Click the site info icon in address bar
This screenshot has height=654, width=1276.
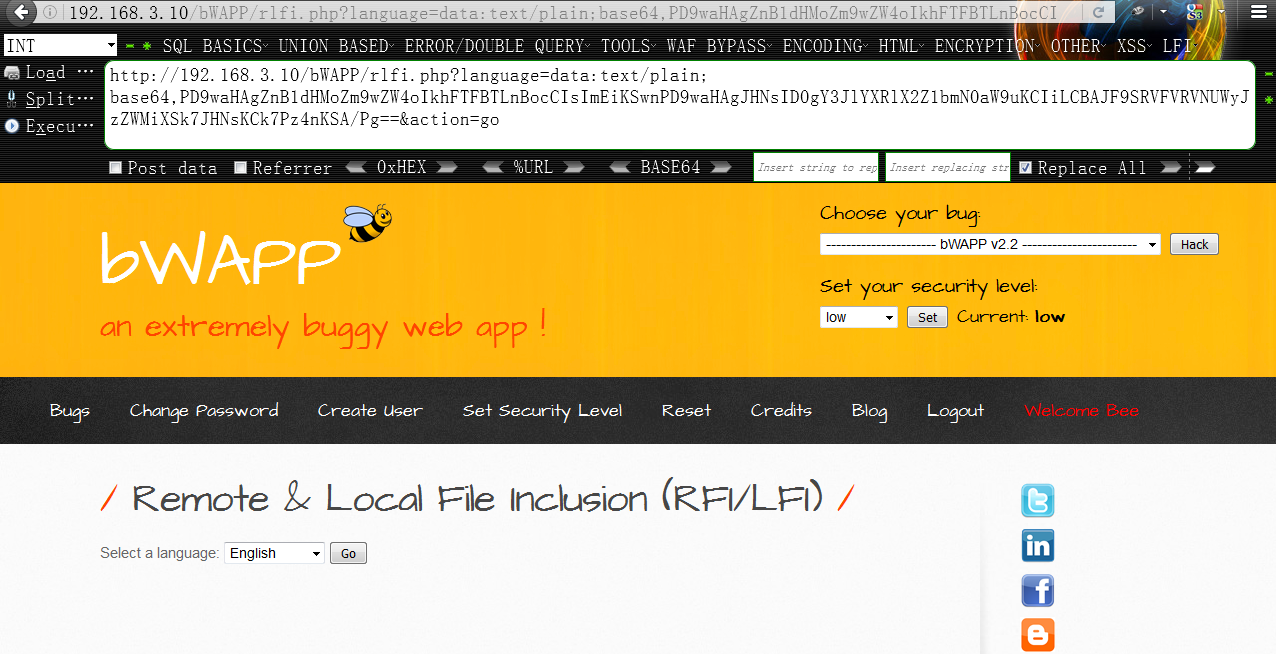click(50, 14)
